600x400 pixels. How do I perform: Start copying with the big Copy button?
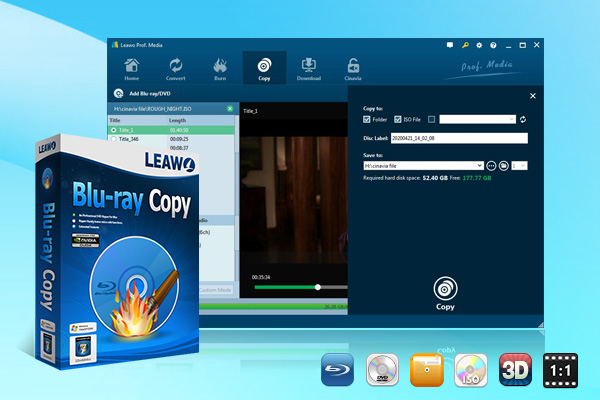point(445,294)
